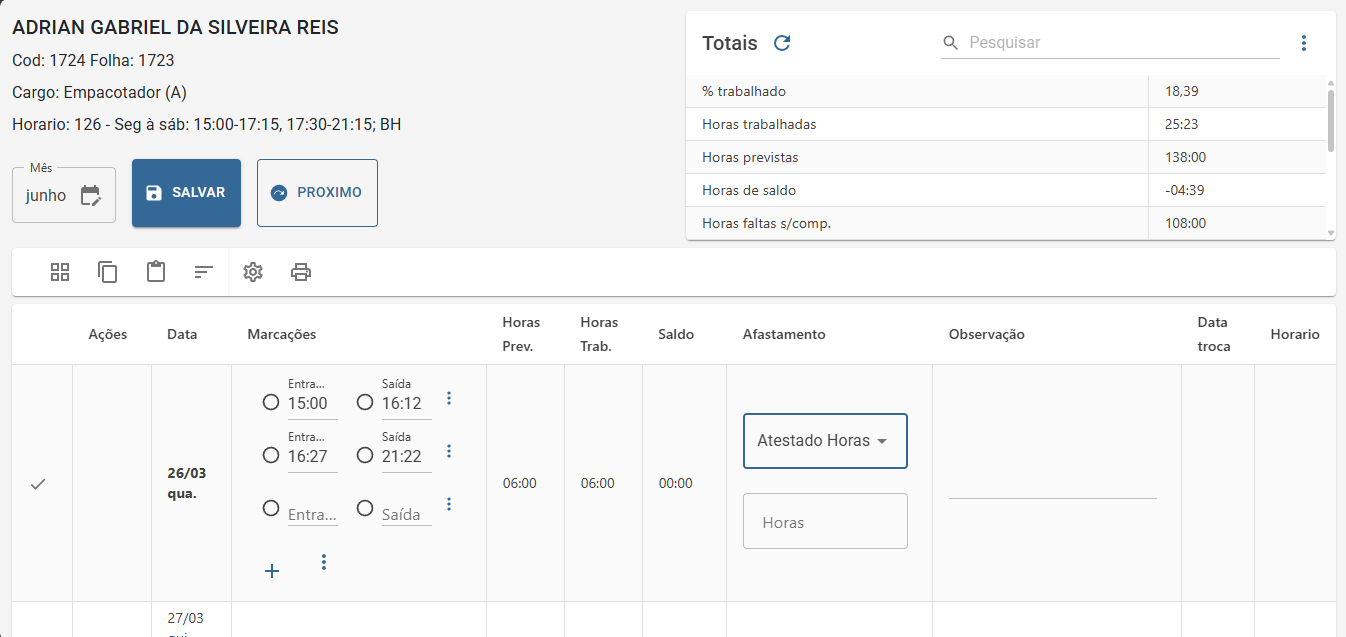Screen dimensions: 1346x637
Task: Expand the Atestado Horas dropdown
Action: tap(825, 441)
